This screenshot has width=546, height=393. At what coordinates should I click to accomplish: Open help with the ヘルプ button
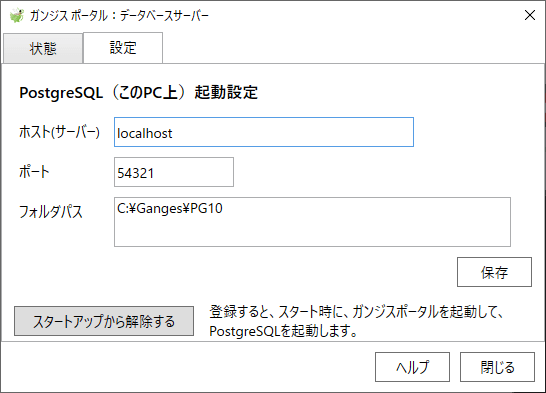412,367
